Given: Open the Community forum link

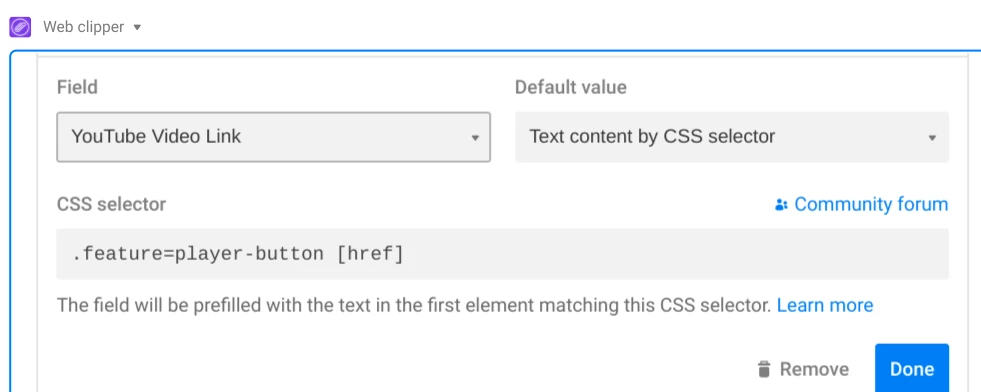Looking at the screenshot, I should pyautogui.click(x=871, y=204).
